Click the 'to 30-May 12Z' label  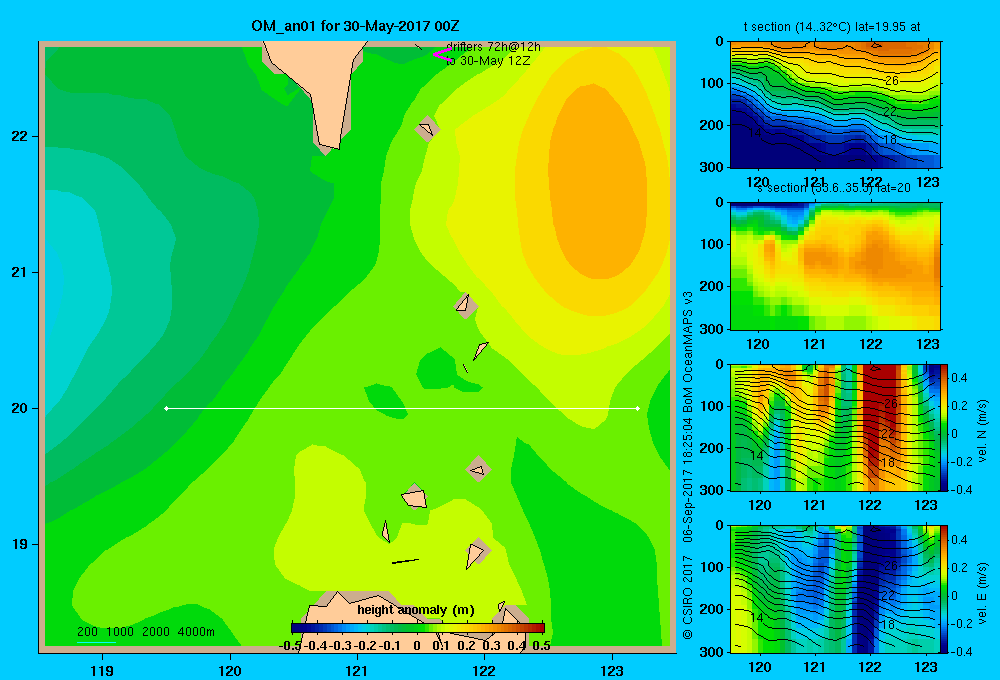point(488,61)
